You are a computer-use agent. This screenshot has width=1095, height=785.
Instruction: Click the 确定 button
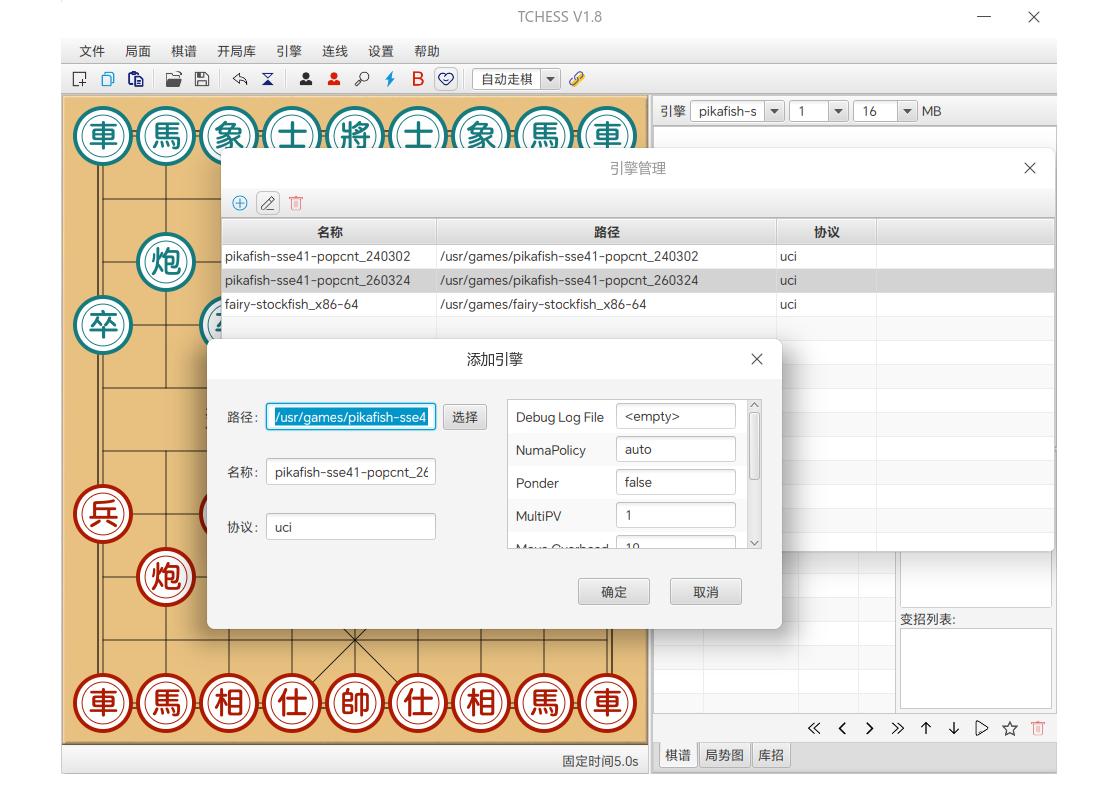point(614,592)
